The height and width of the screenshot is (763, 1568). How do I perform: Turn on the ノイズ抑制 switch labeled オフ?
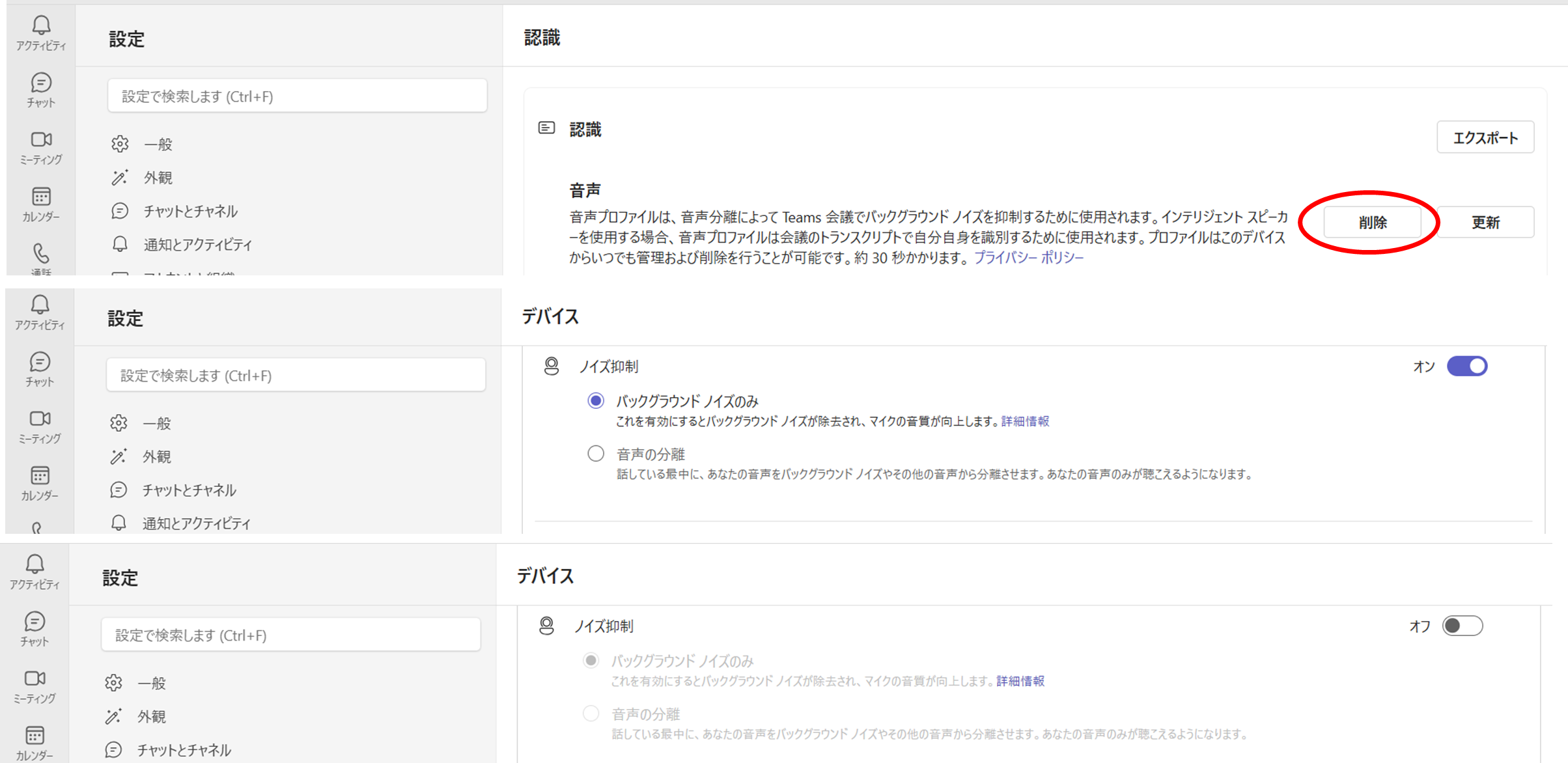click(x=1463, y=626)
